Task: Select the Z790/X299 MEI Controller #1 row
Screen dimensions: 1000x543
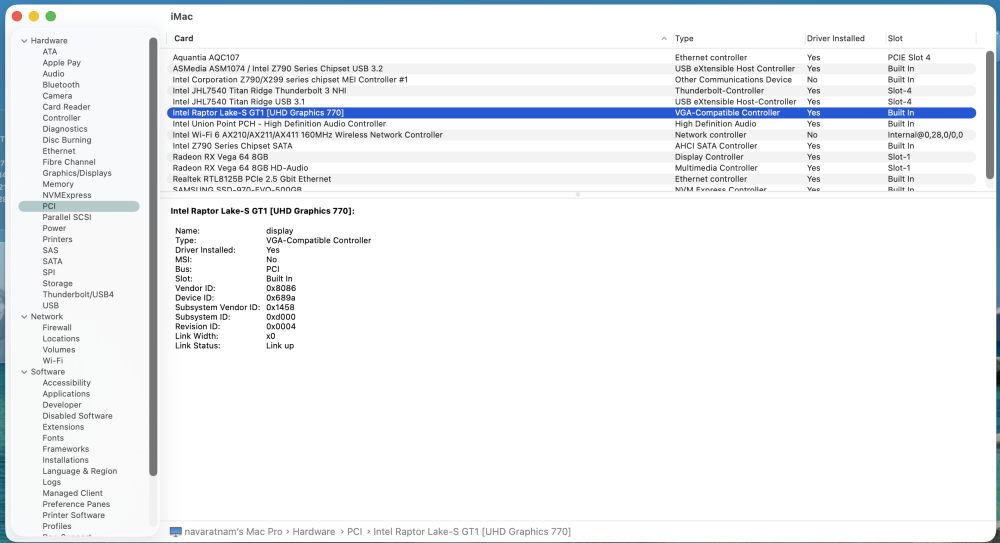Action: [x=571, y=80]
